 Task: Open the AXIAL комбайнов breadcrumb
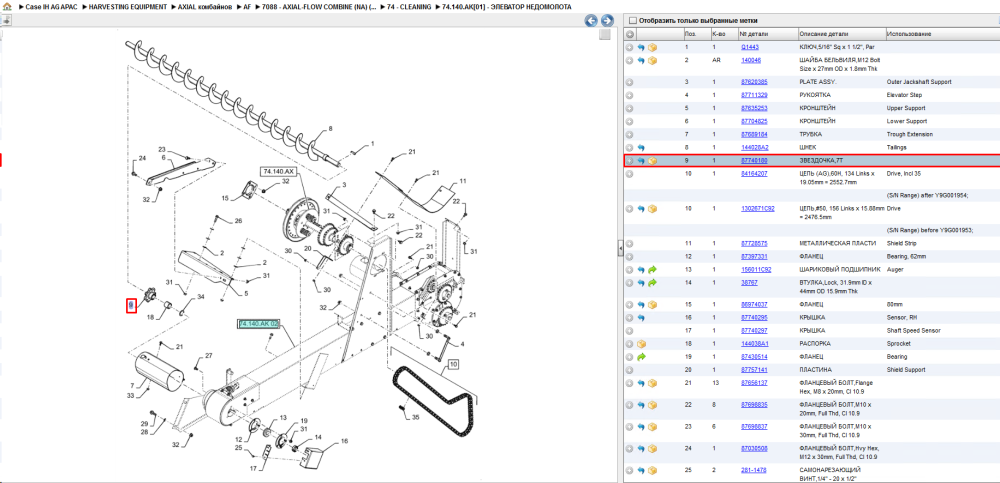pyautogui.click(x=204, y=7)
